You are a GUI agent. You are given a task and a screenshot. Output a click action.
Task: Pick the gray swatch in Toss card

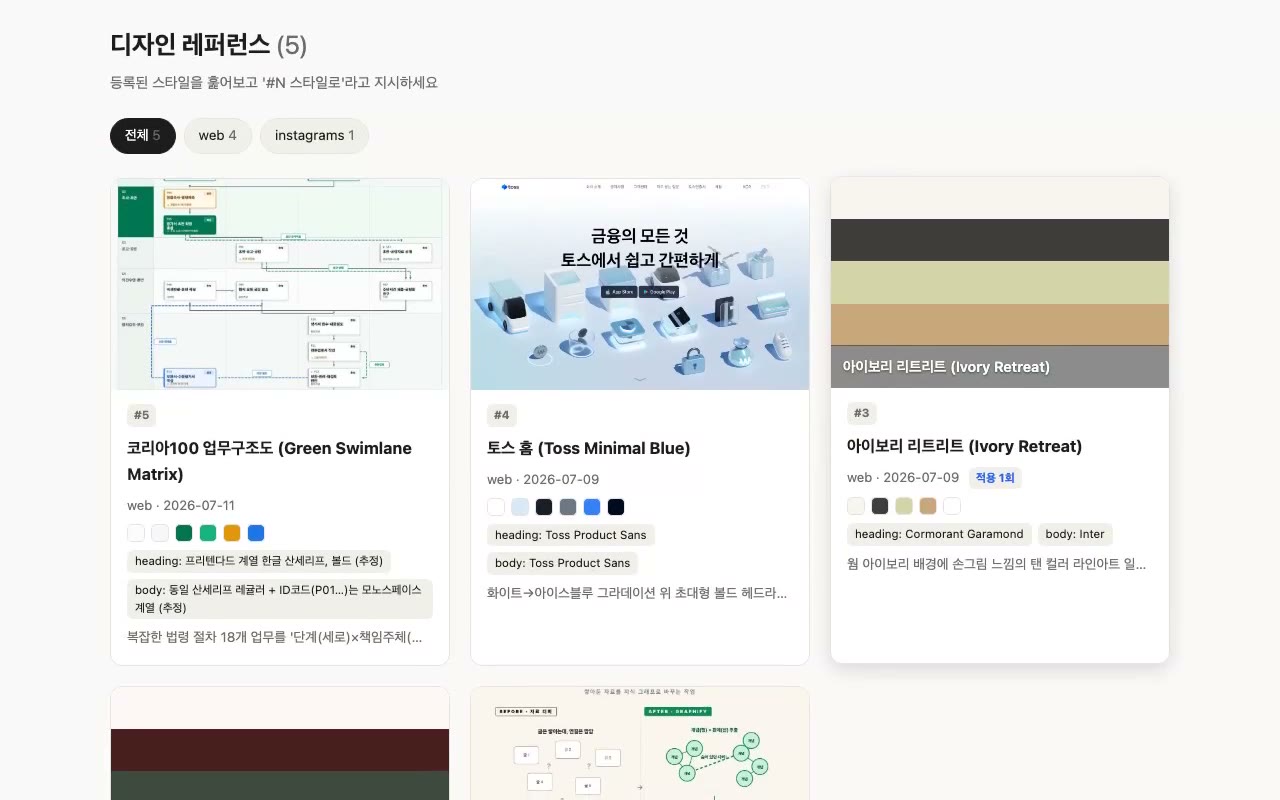[x=568, y=507]
